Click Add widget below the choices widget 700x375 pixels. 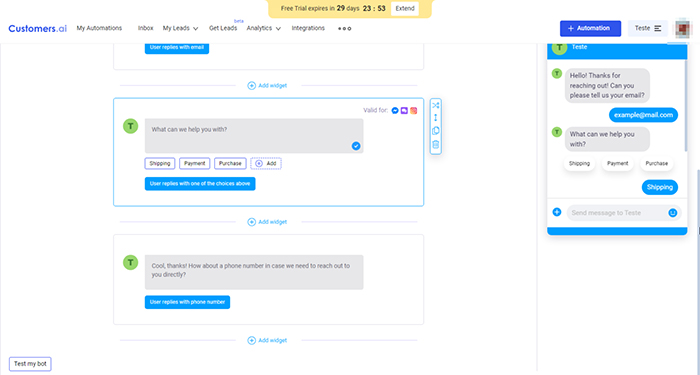267,222
